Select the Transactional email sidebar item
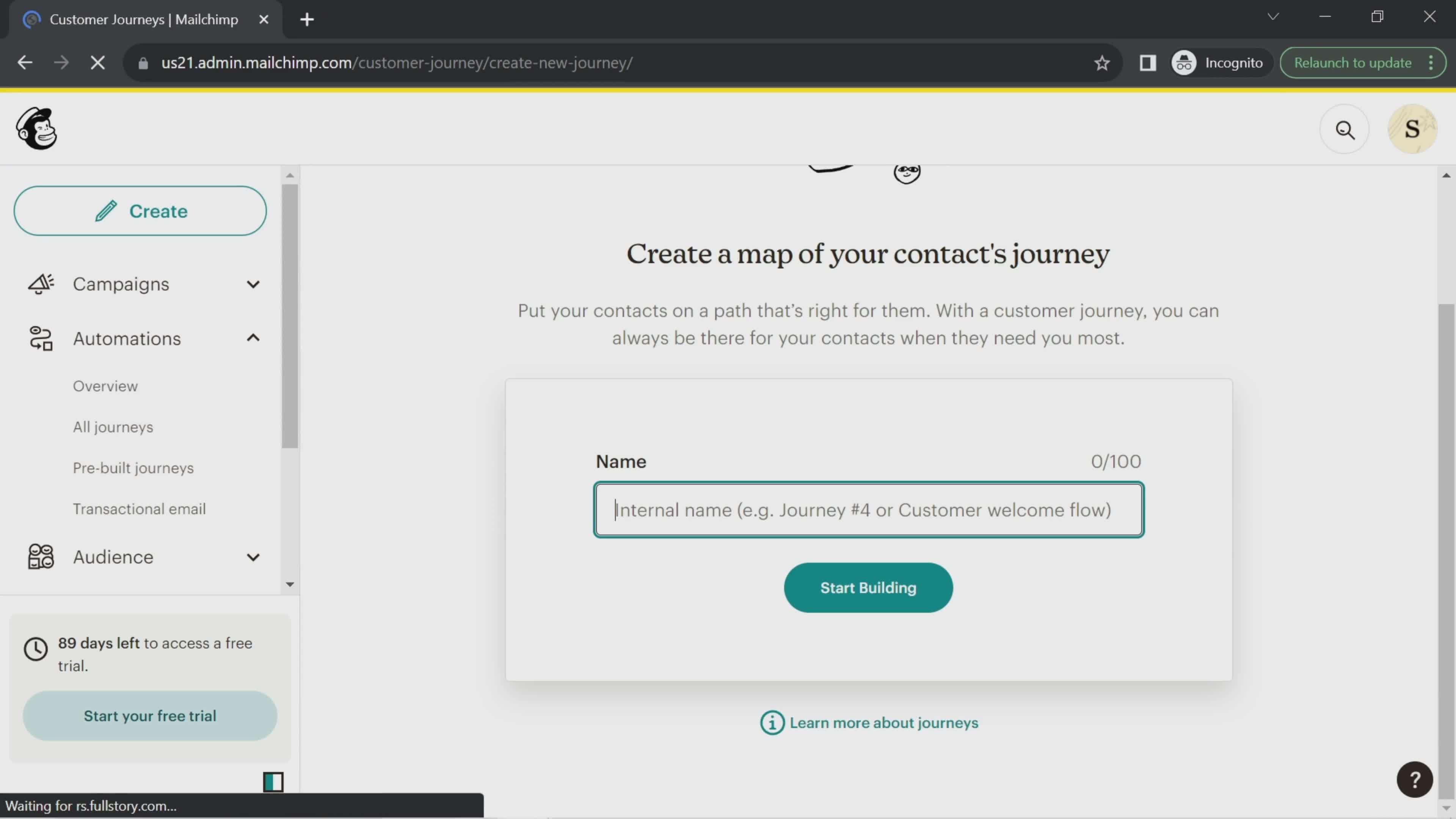Viewport: 1456px width, 819px height. pos(139,508)
